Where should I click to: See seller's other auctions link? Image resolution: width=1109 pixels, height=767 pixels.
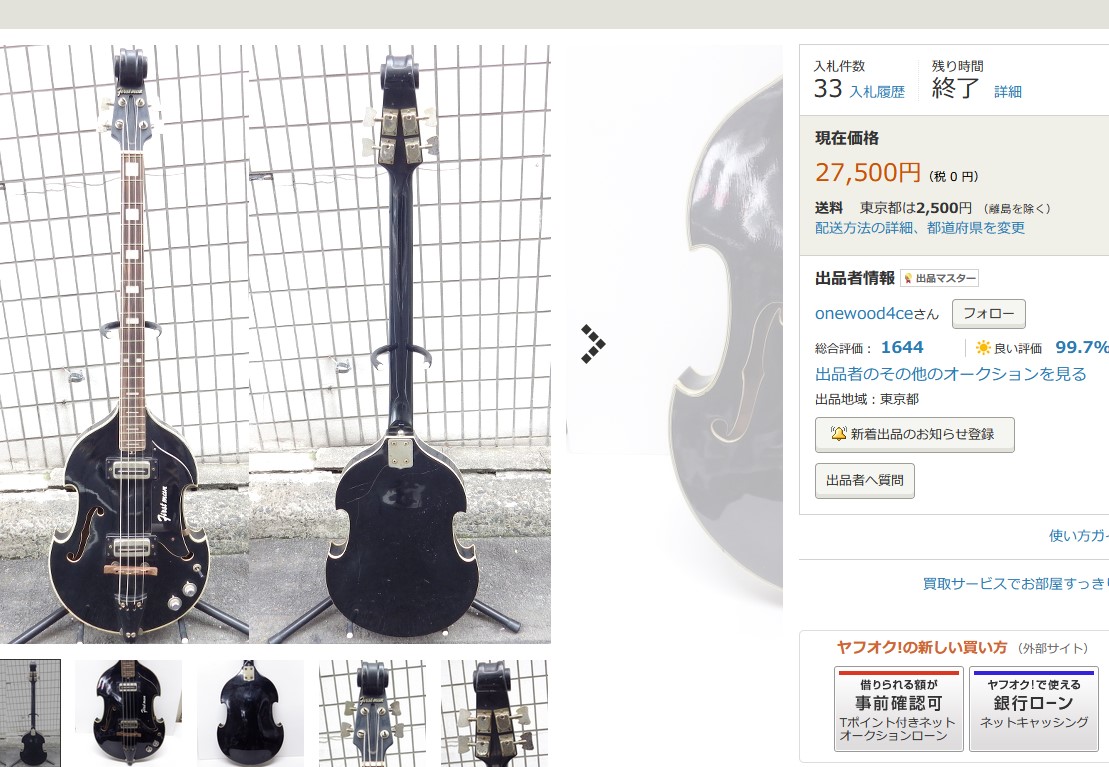click(951, 374)
